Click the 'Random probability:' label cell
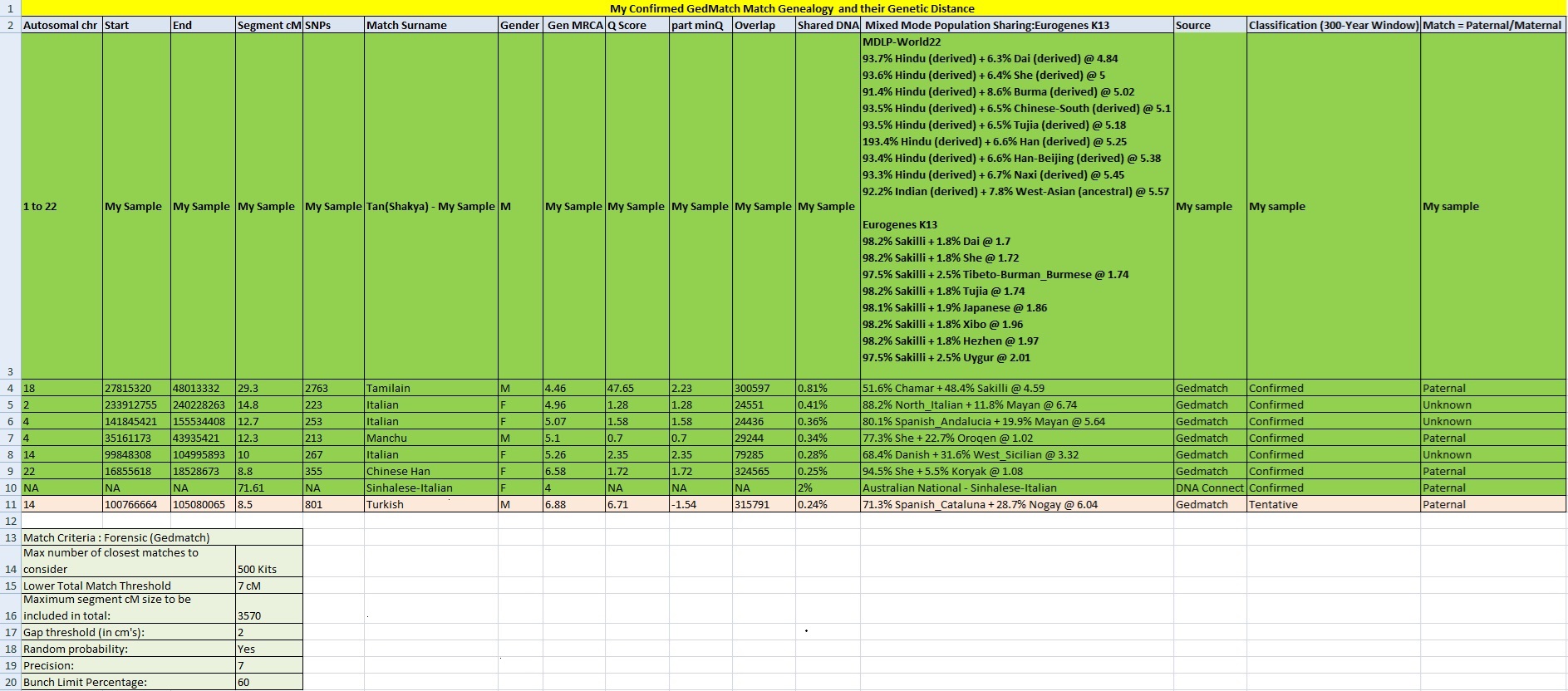This screenshot has height=691, width=1568. point(128,649)
